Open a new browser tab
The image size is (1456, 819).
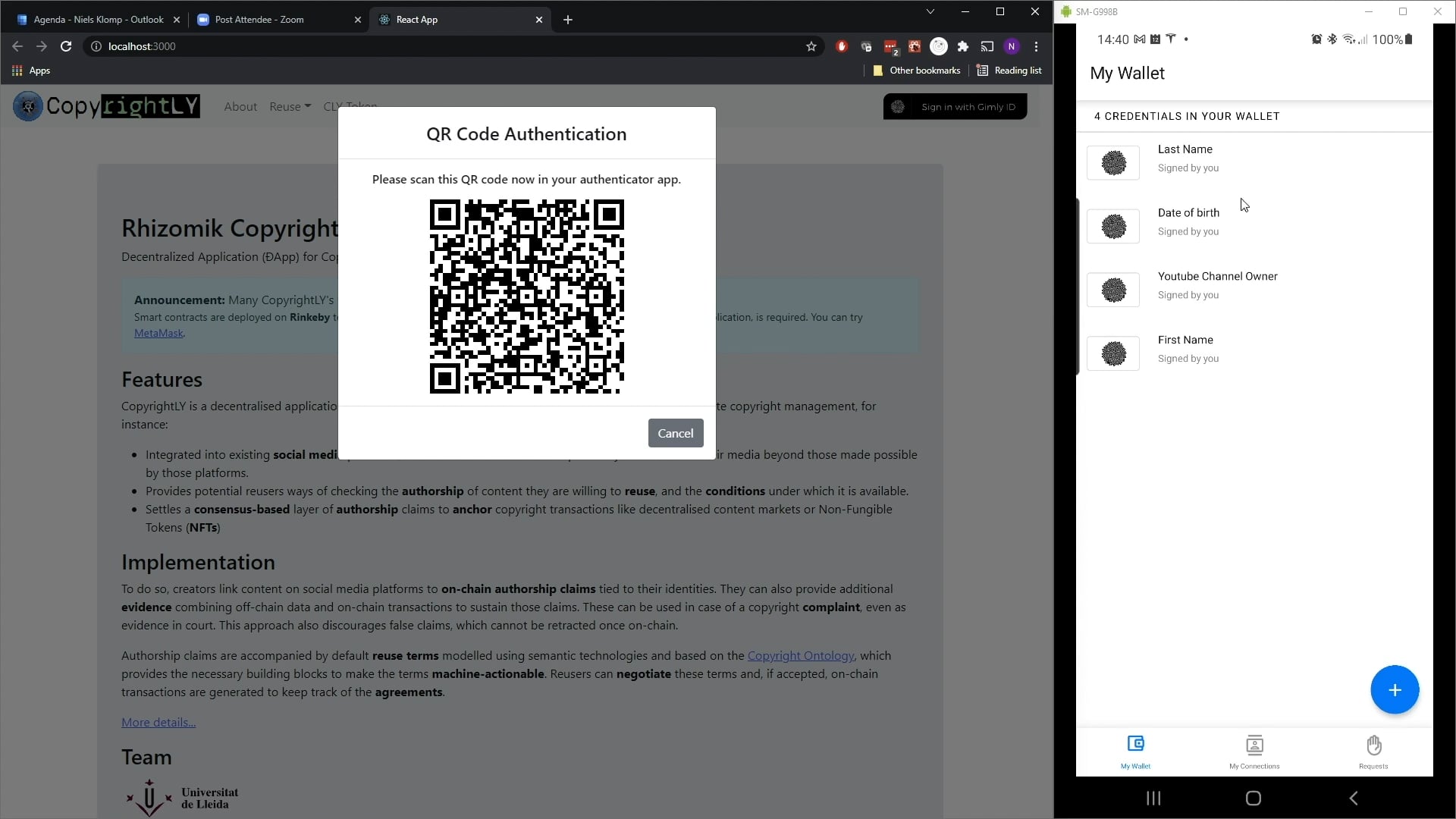pos(568,20)
